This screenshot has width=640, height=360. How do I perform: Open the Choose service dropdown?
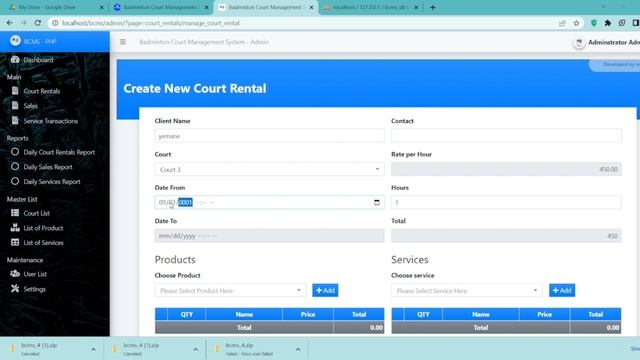coord(467,291)
